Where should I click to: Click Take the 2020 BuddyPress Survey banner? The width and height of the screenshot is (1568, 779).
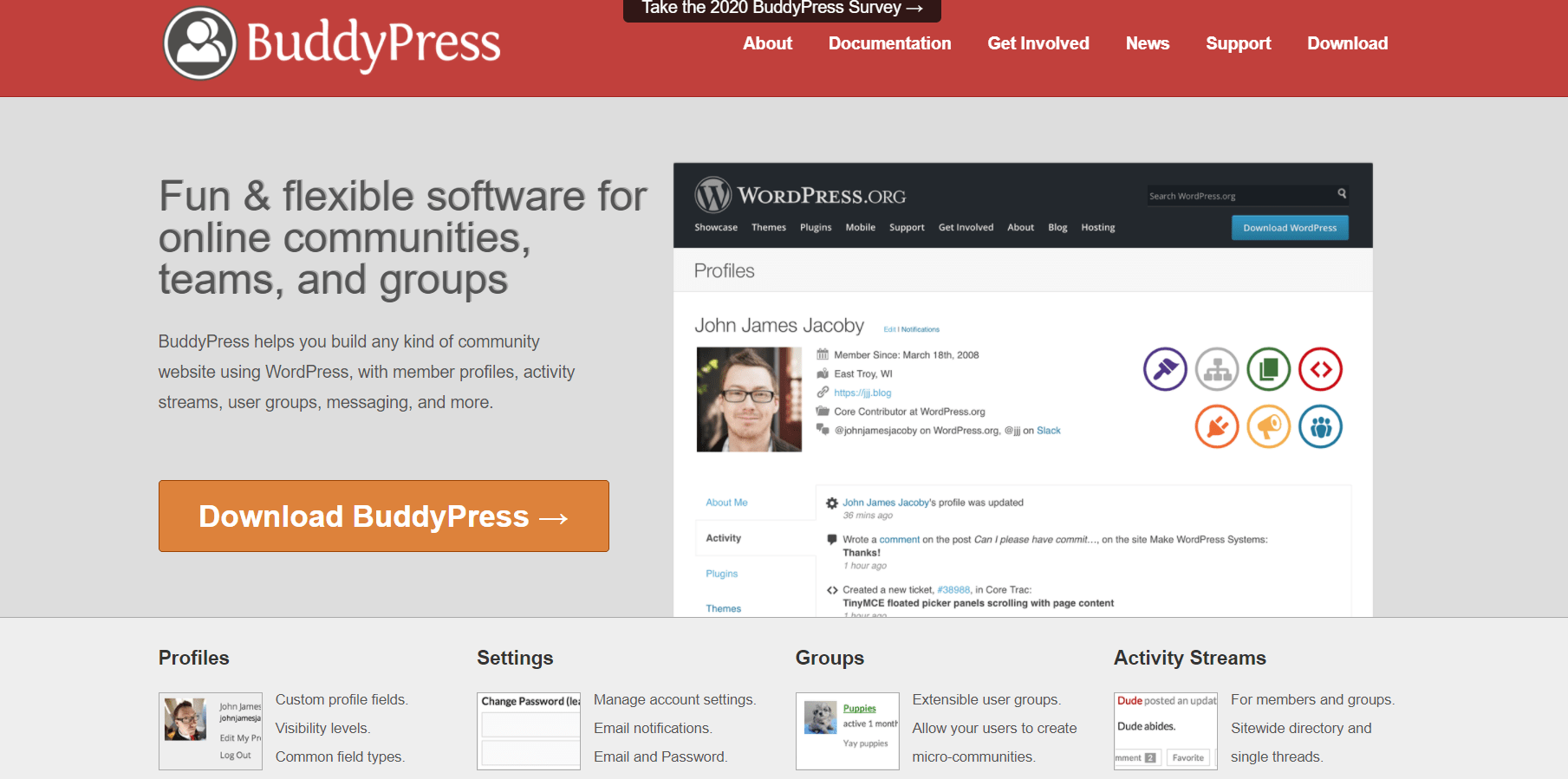coord(782,10)
